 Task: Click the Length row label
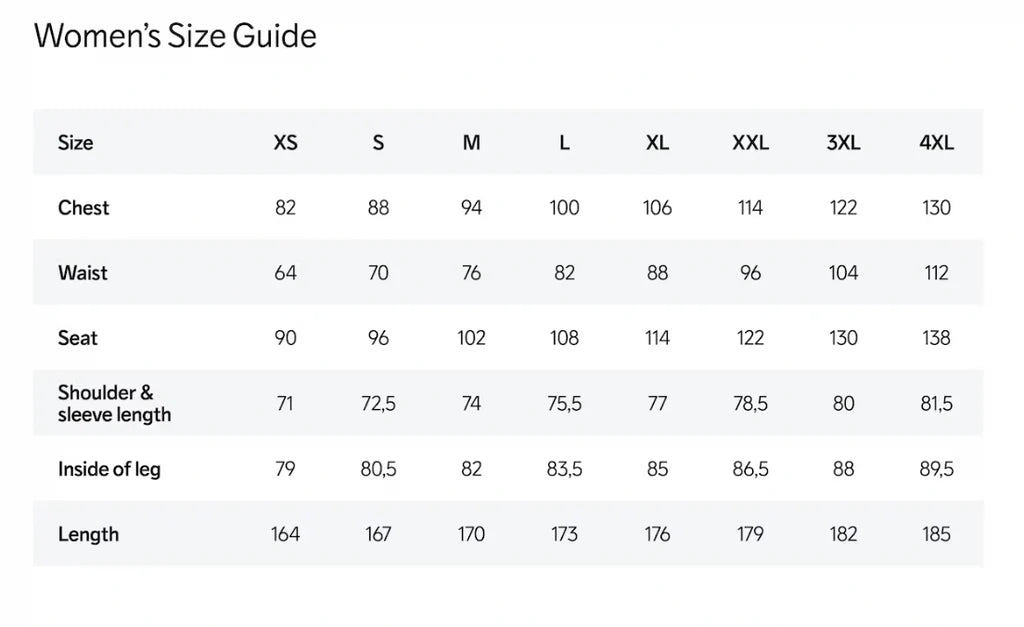[88, 534]
